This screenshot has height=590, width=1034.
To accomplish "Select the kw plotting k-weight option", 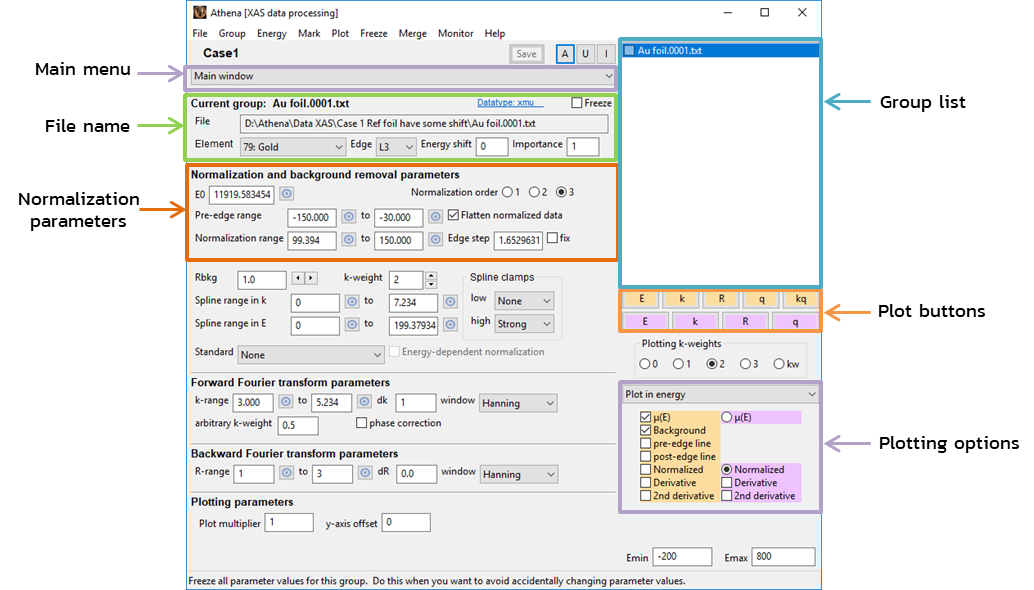I will pos(779,364).
